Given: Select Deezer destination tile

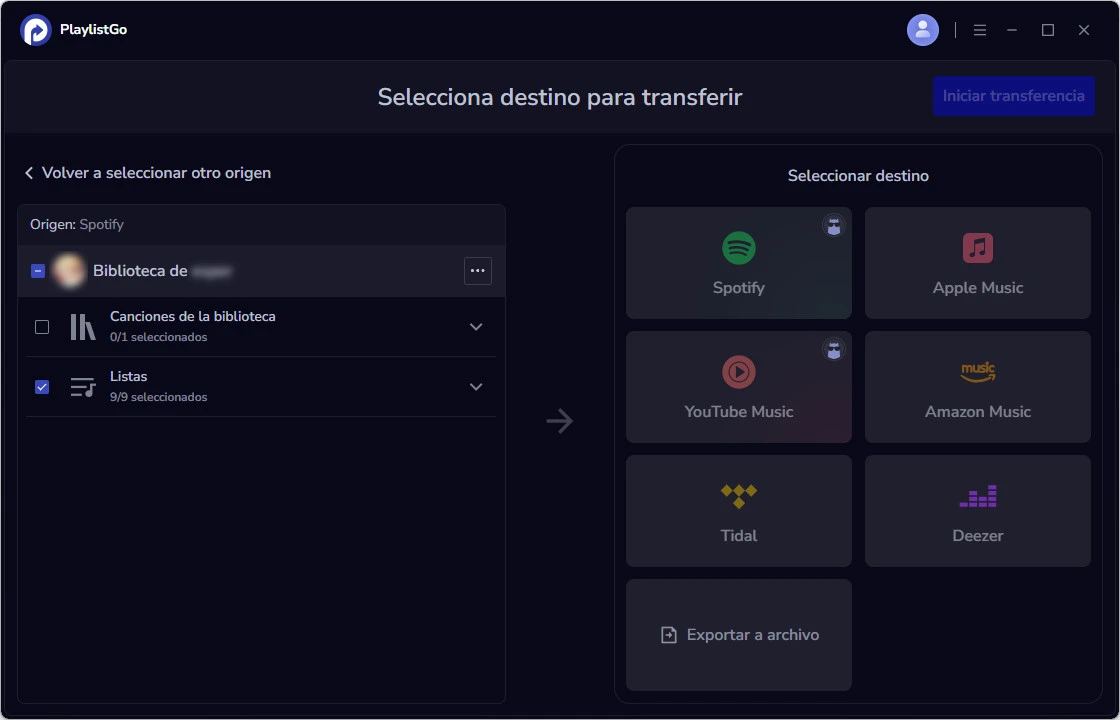Looking at the screenshot, I should (x=977, y=510).
